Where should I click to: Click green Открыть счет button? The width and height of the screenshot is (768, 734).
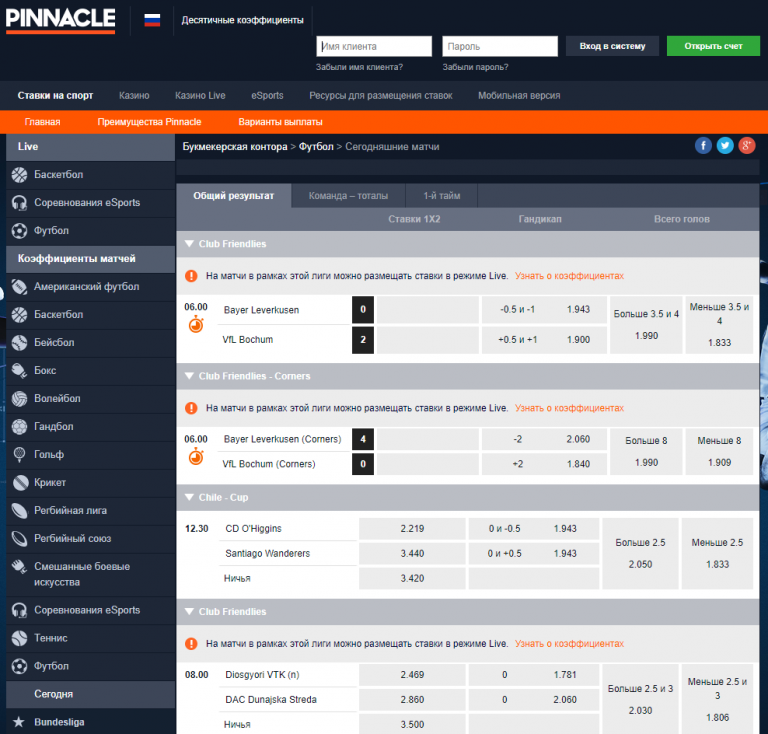point(713,46)
